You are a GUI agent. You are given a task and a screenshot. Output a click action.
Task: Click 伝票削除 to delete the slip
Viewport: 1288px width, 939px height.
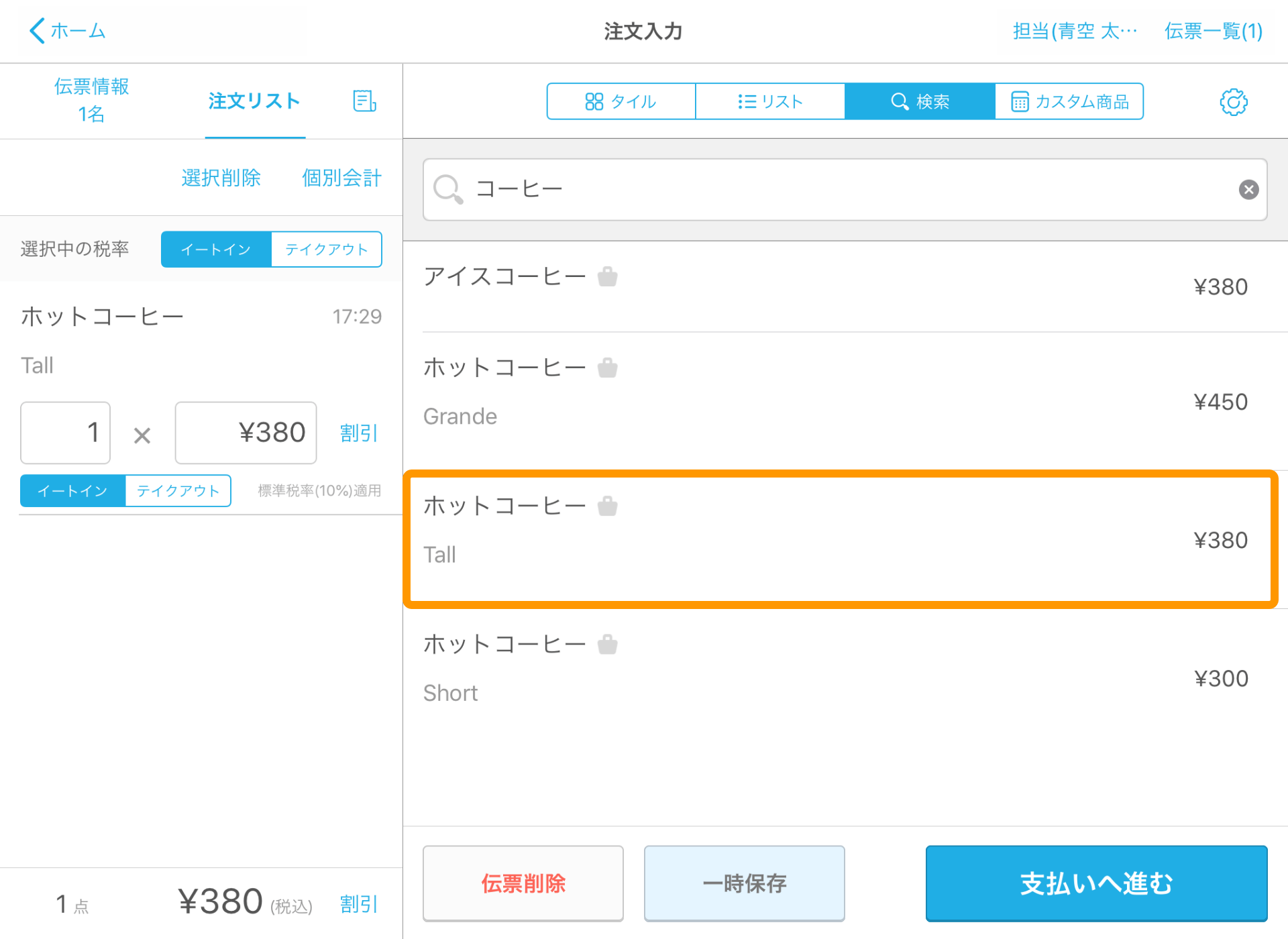[523, 883]
